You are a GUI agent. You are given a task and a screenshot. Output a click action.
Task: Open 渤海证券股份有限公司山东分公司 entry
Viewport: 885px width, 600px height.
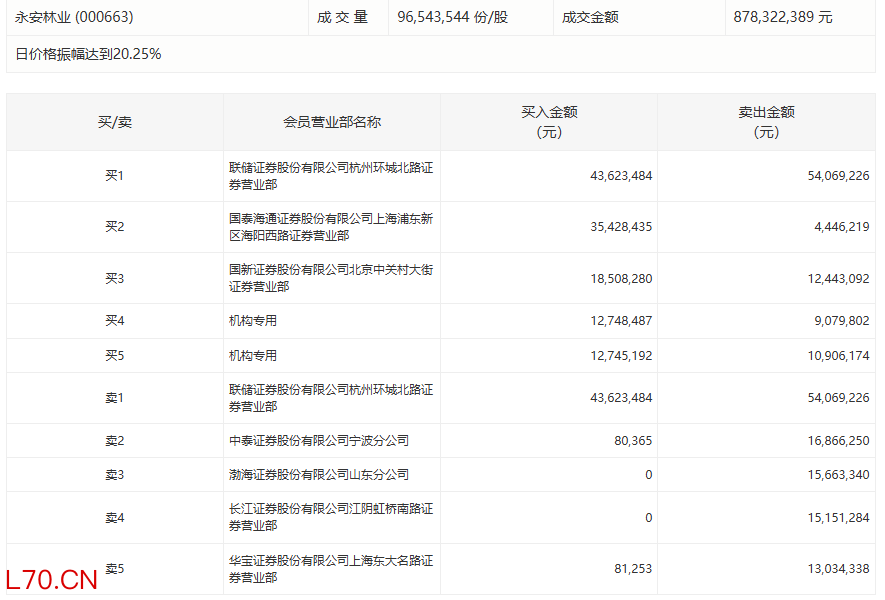318,474
